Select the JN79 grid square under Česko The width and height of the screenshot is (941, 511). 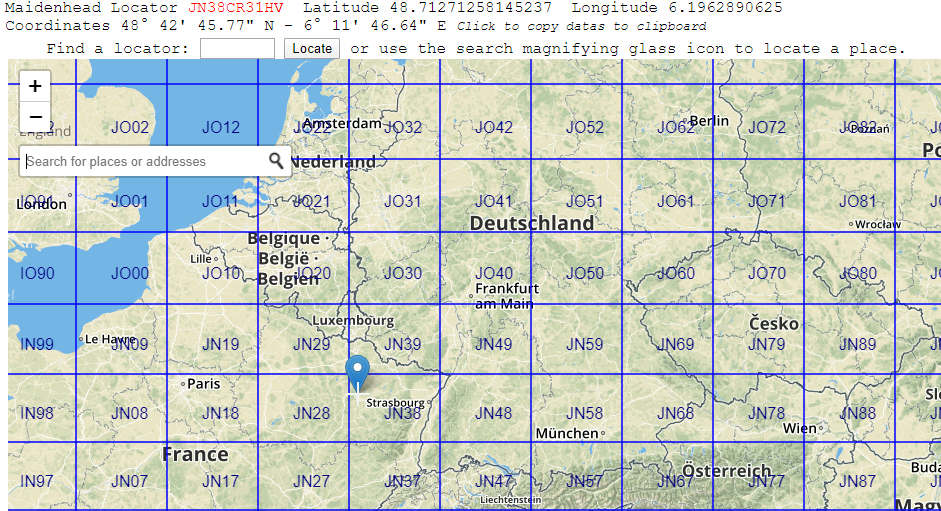[767, 345]
